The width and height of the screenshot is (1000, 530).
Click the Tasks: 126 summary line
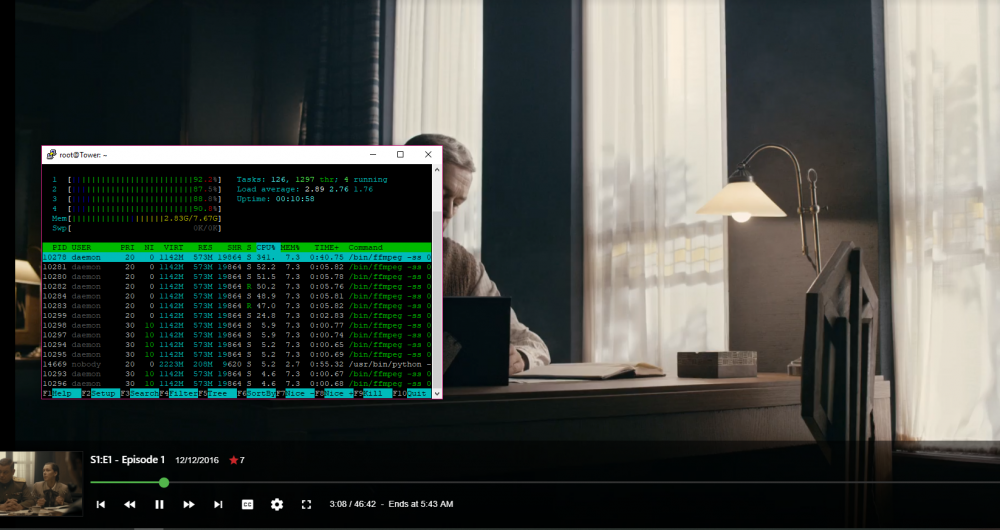[x=312, y=180]
